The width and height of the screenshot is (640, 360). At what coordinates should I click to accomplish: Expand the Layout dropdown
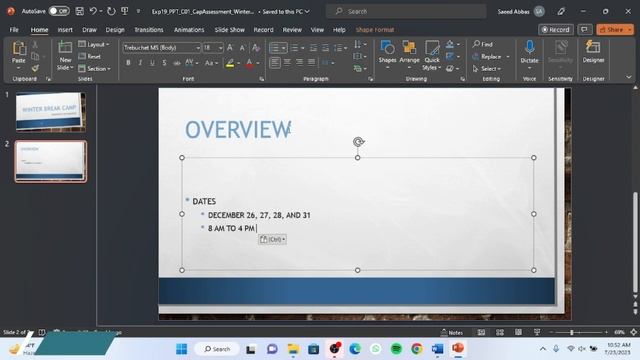[x=93, y=44]
